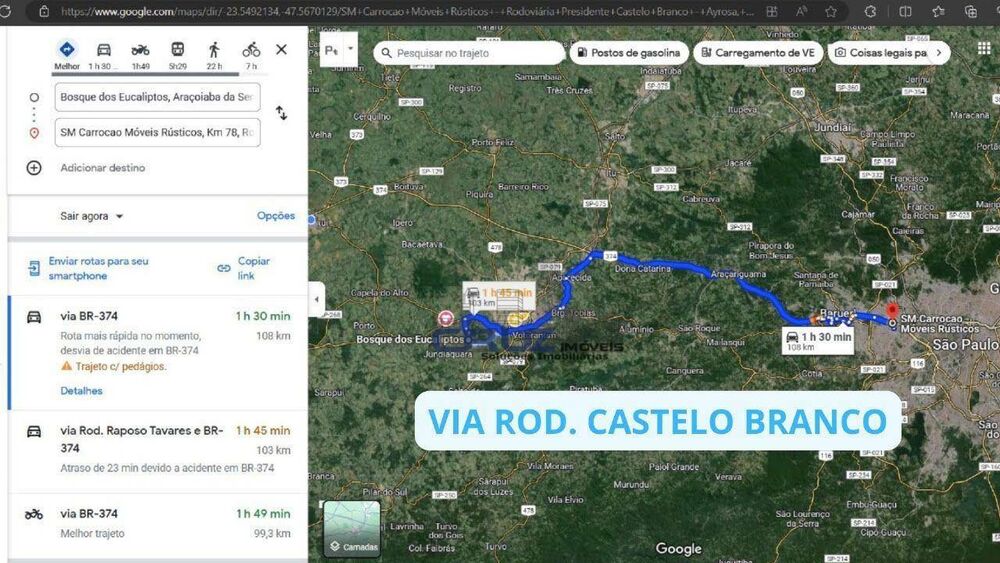Screen dimensions: 1000x563
Task: Swap origin and destination arrows
Action: click(281, 113)
